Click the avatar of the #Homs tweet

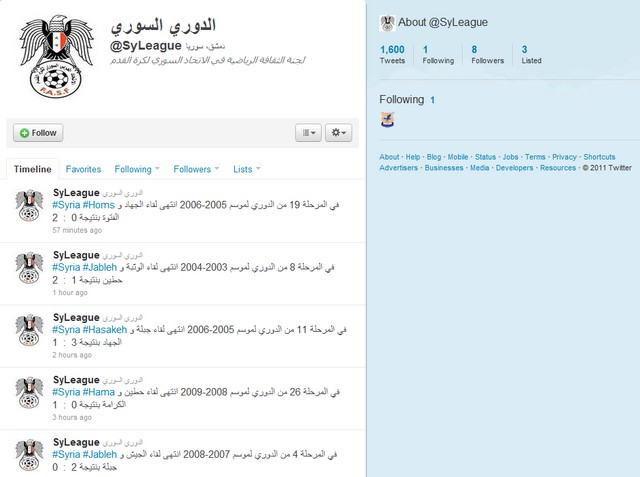click(x=29, y=205)
